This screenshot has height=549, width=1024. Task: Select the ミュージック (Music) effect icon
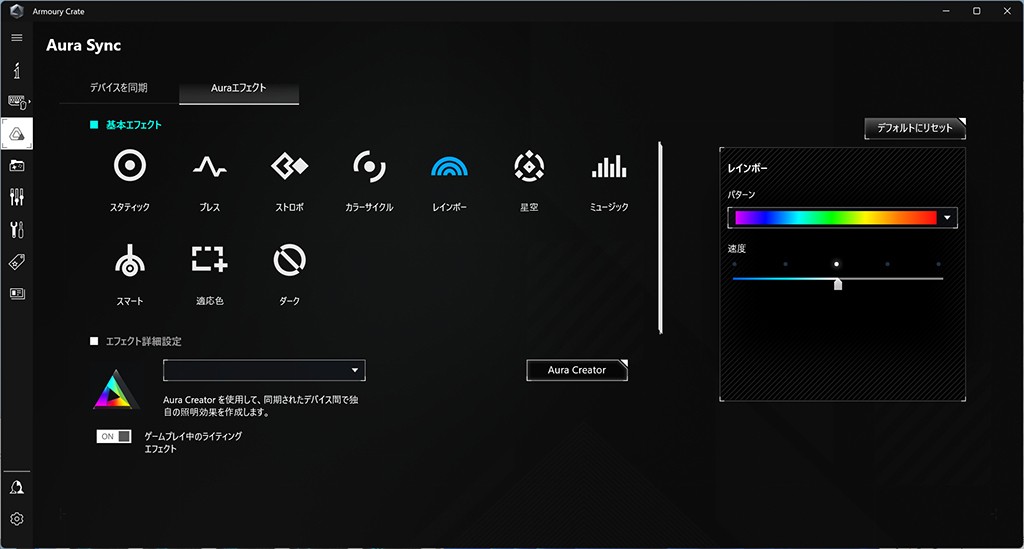pyautogui.click(x=609, y=166)
